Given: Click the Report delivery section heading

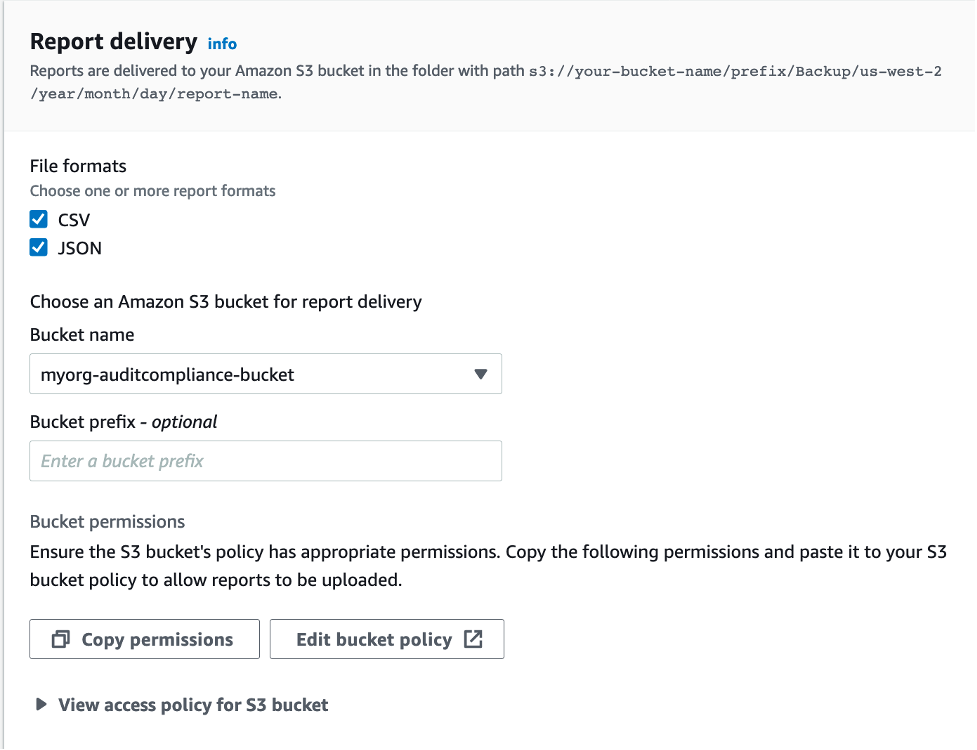Looking at the screenshot, I should pos(113,42).
